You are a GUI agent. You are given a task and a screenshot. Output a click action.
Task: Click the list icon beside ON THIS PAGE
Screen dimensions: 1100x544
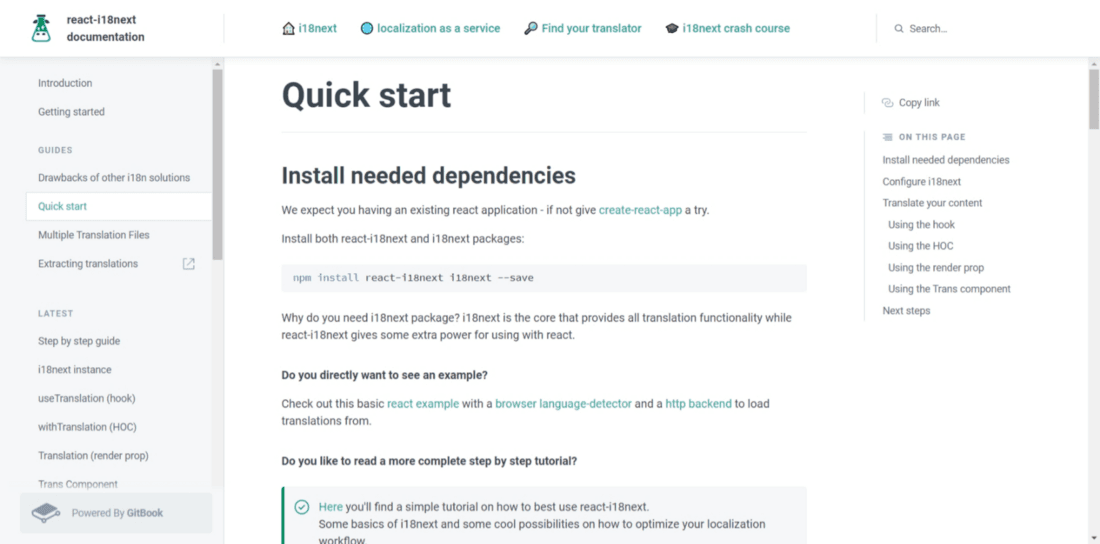tap(887, 137)
